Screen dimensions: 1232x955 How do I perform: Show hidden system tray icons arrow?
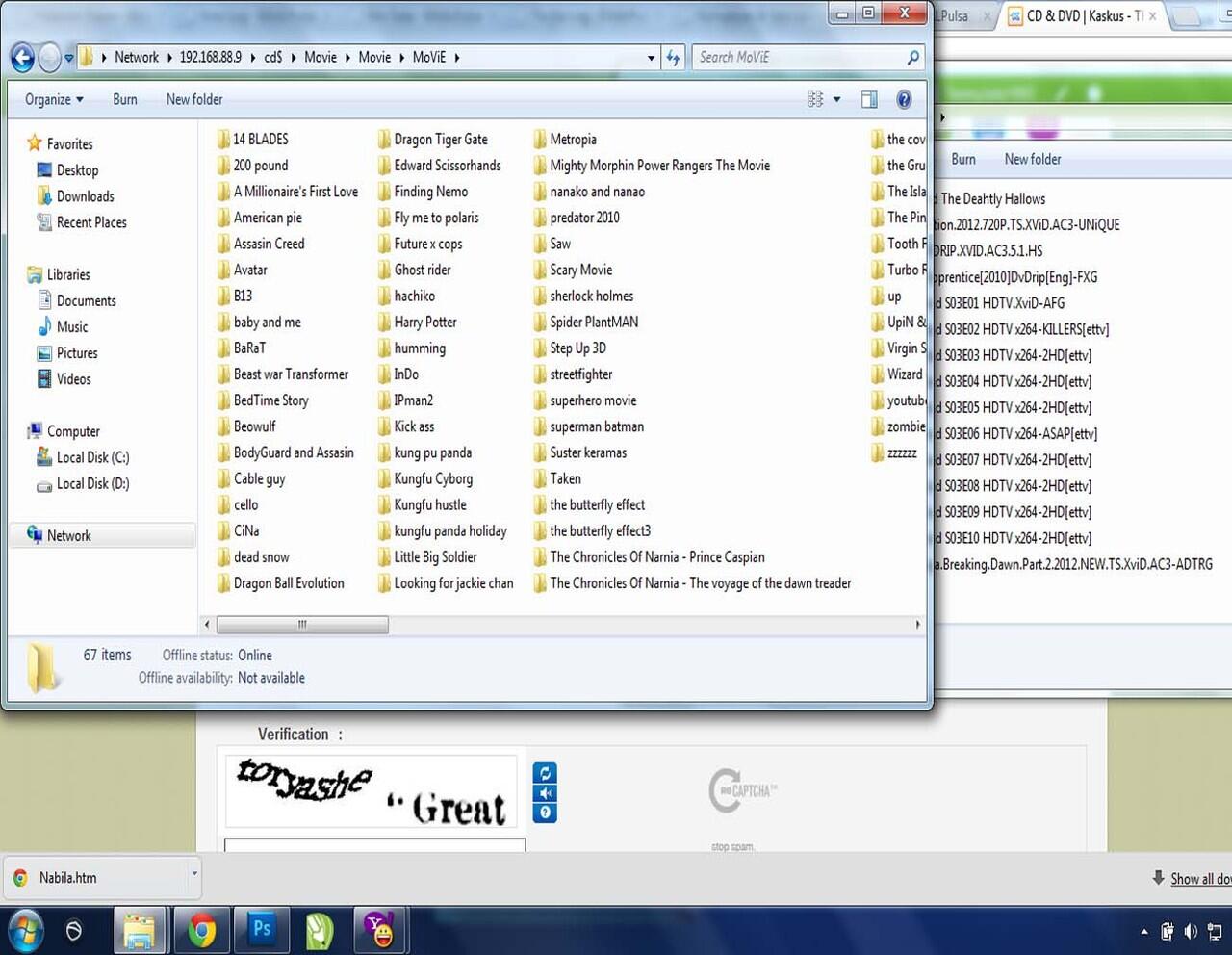point(1144,932)
